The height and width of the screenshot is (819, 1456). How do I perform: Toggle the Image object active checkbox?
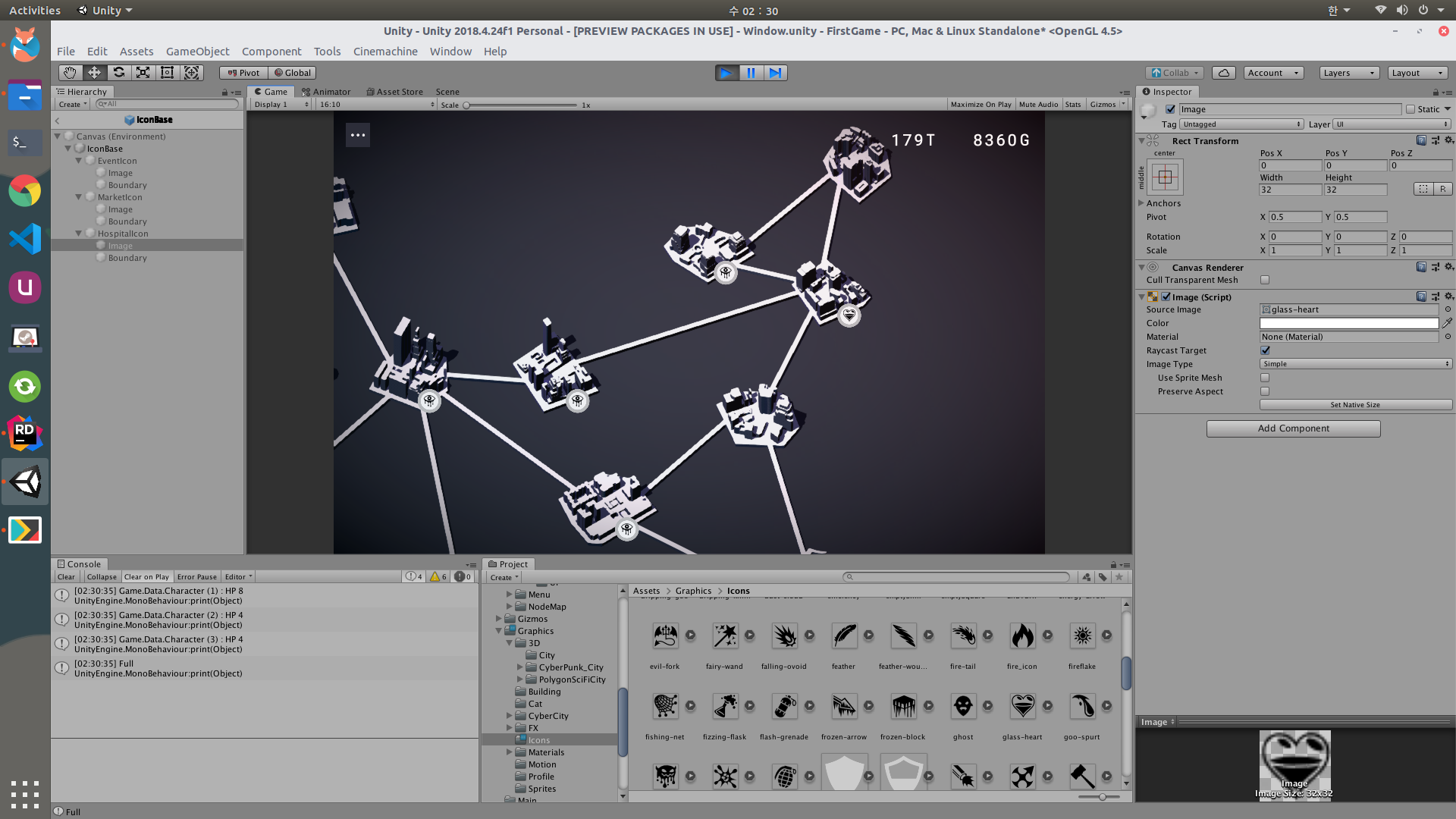tap(1170, 109)
